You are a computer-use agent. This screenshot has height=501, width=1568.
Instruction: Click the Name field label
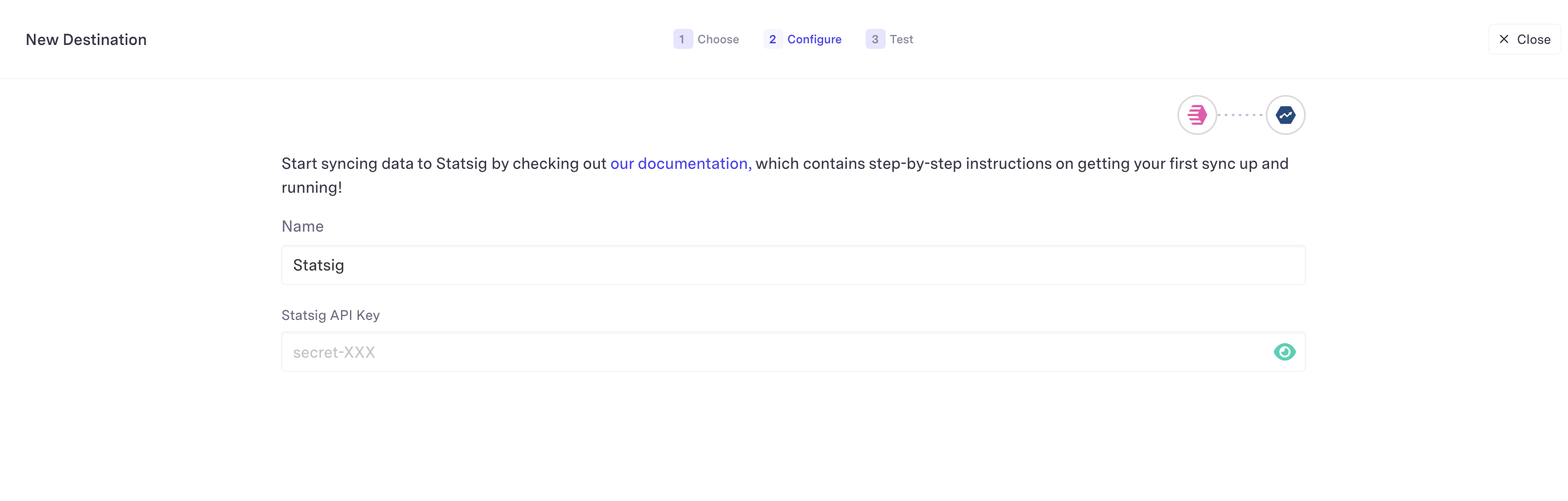[302, 227]
